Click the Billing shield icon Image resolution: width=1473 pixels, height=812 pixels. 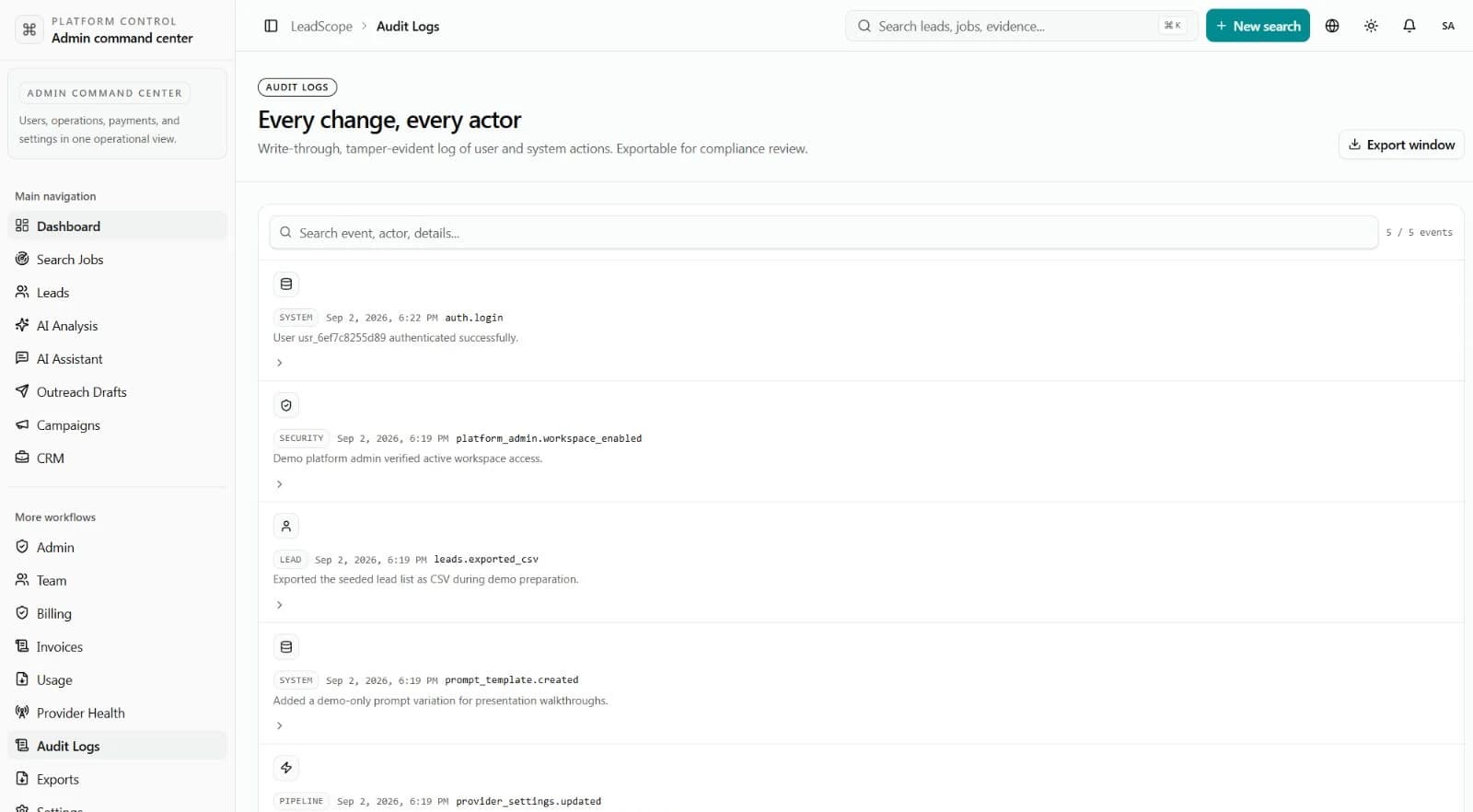pyautogui.click(x=22, y=613)
